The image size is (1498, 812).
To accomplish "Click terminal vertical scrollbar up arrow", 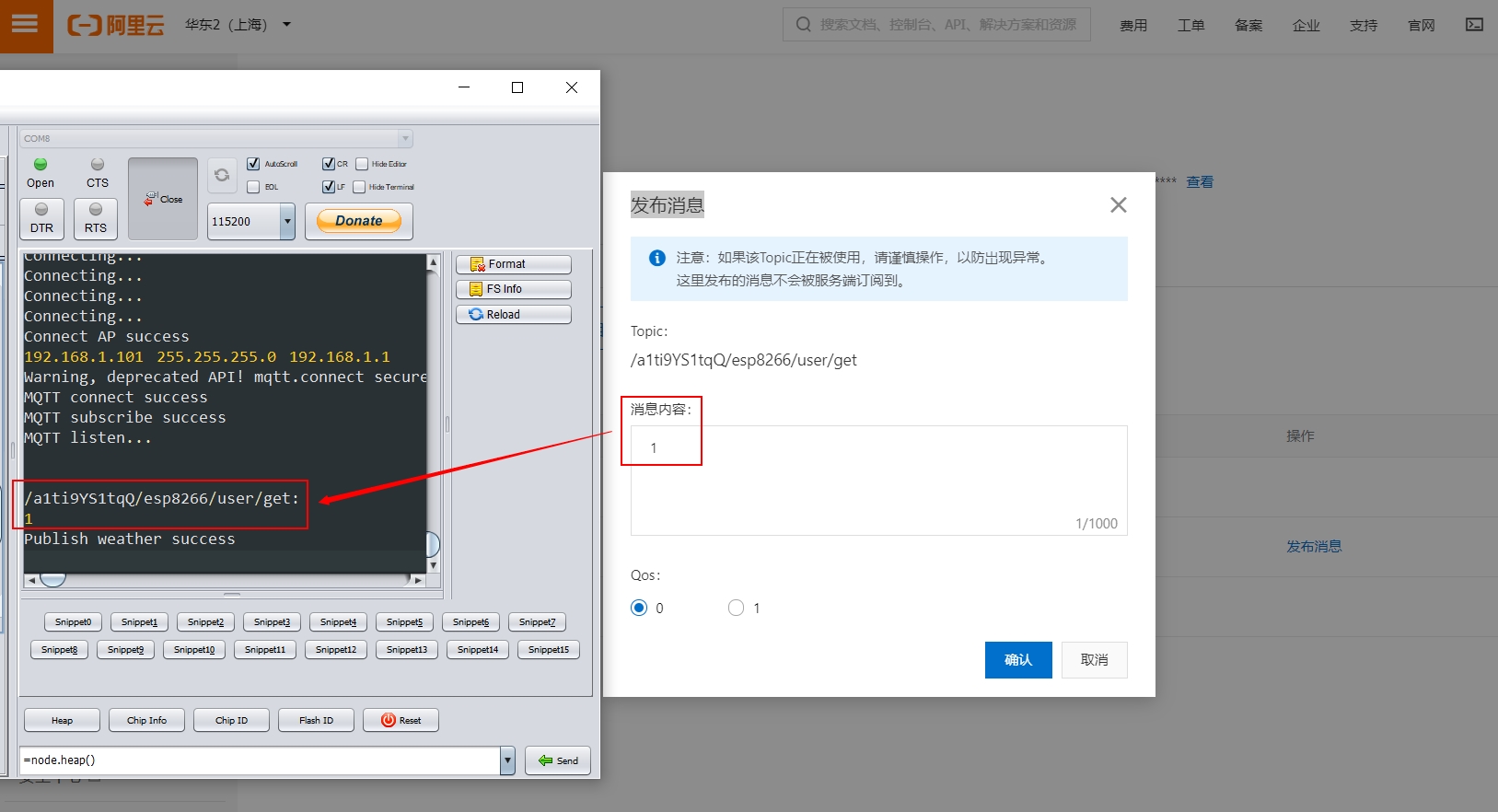I will [x=433, y=262].
